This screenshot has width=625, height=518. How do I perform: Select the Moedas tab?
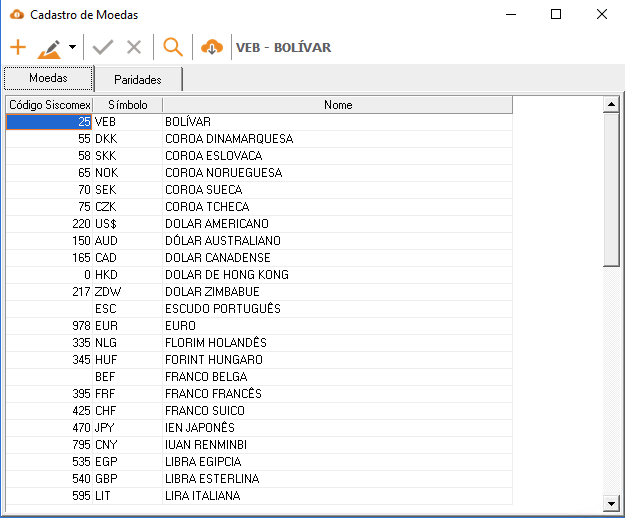coord(48,78)
